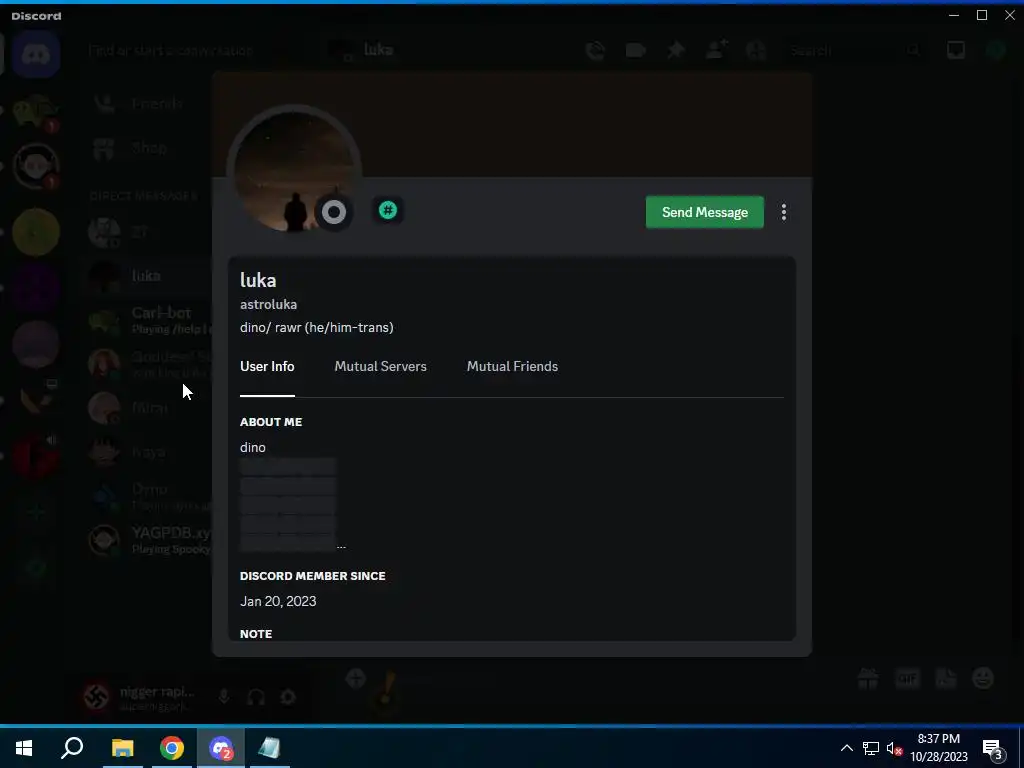
Task: Open the Carl-bot direct message
Action: tap(149, 319)
